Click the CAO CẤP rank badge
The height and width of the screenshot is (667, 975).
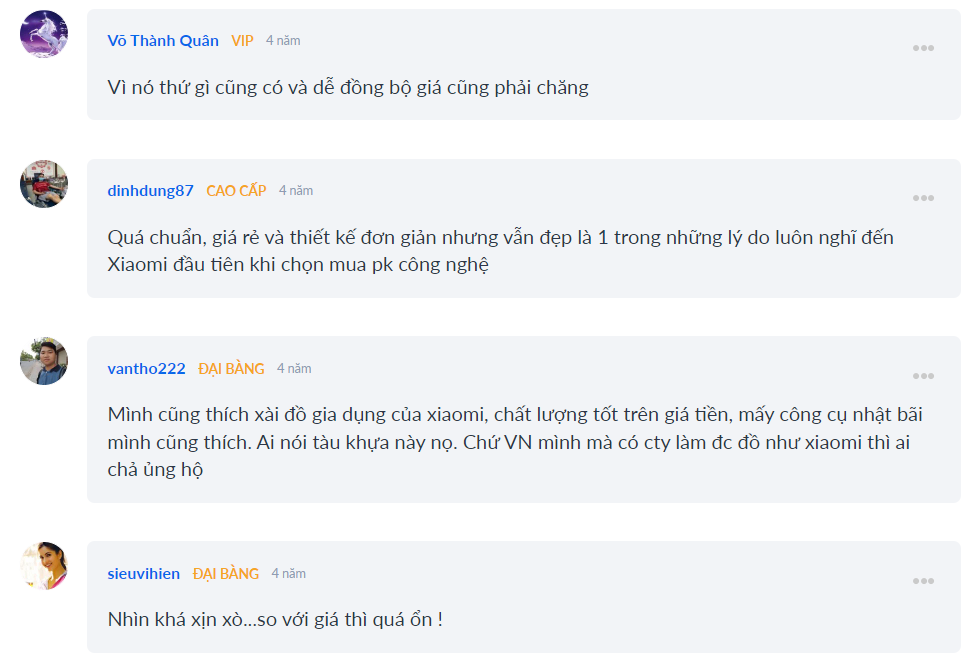[236, 190]
